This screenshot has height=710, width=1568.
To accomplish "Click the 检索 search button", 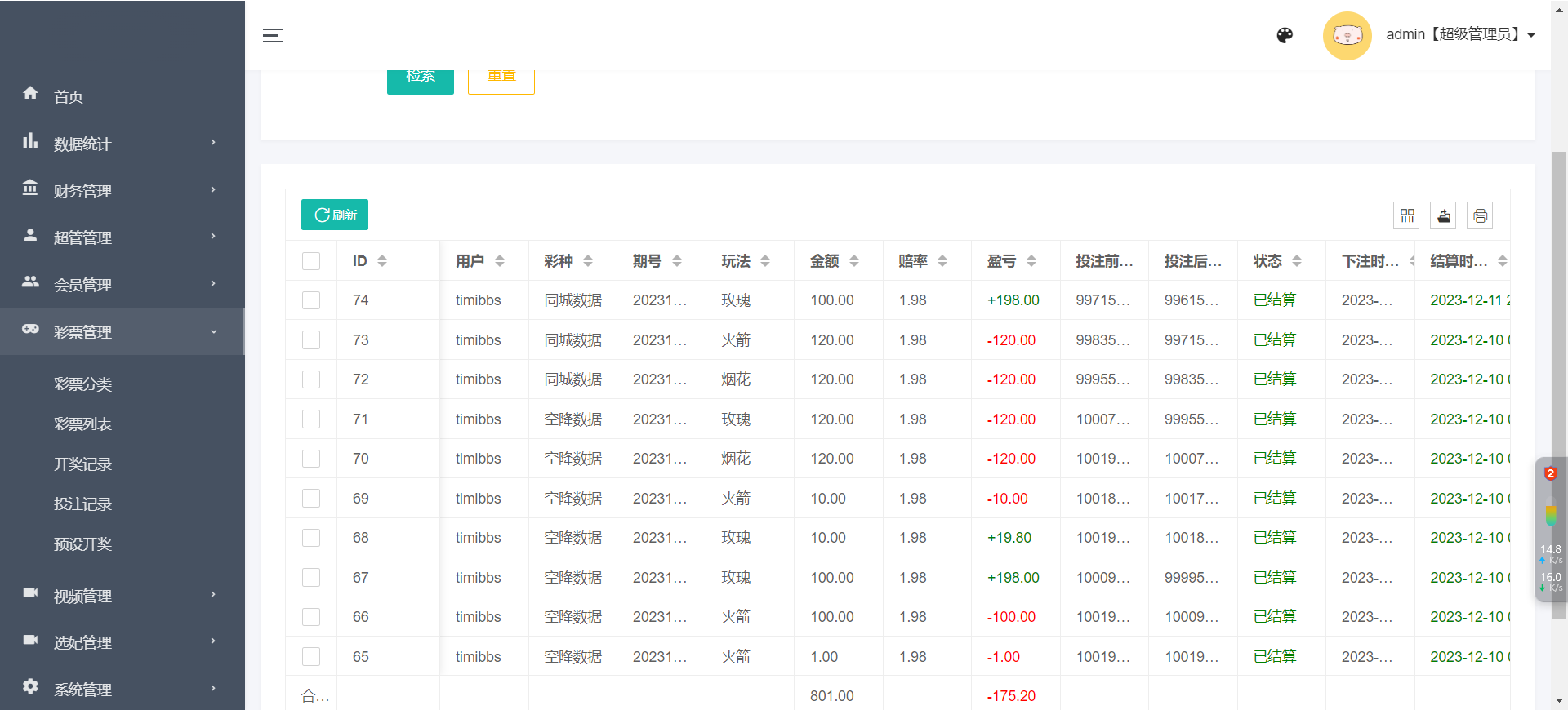I will coord(420,80).
